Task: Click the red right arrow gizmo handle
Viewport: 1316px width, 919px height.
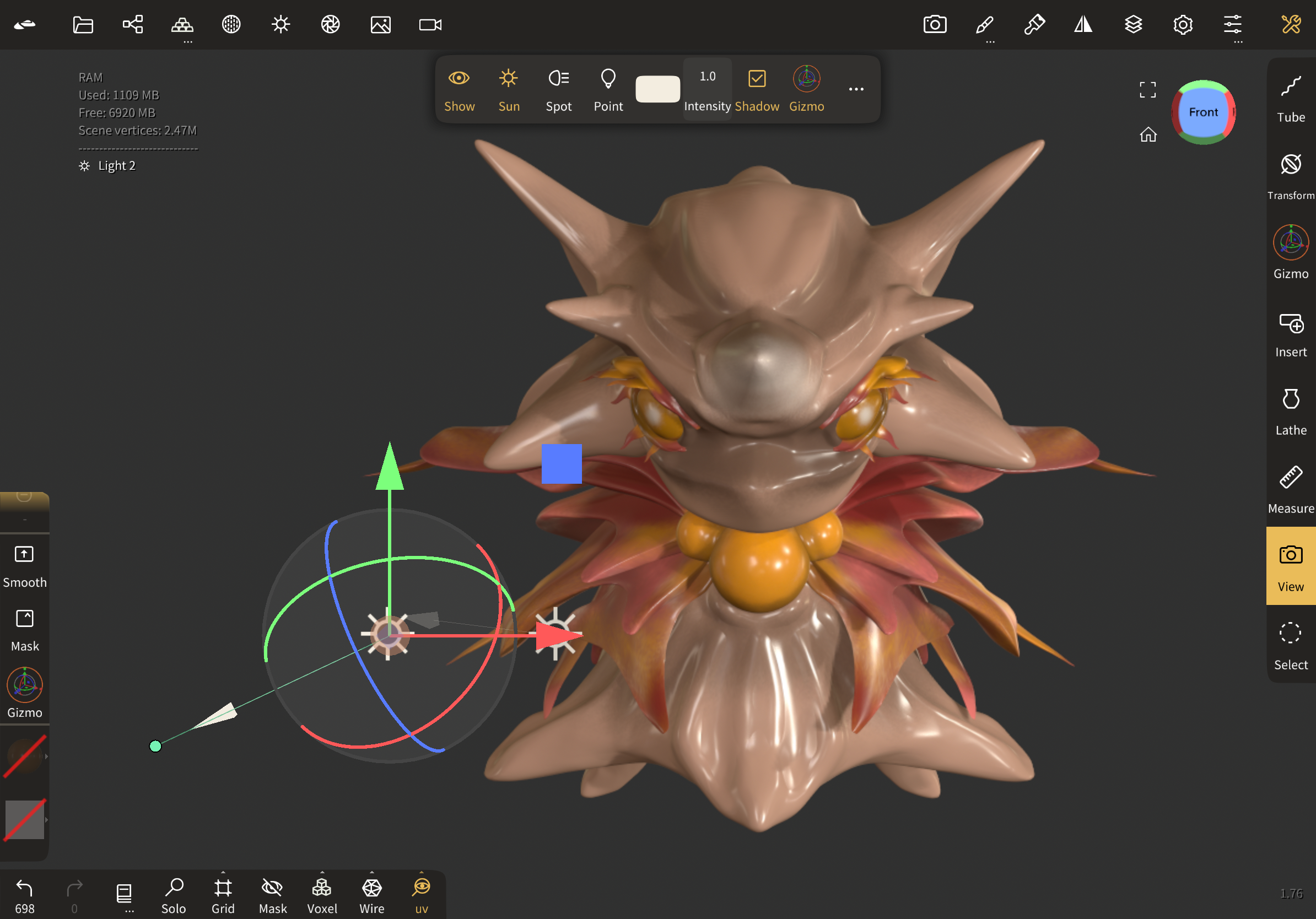Action: [x=559, y=635]
